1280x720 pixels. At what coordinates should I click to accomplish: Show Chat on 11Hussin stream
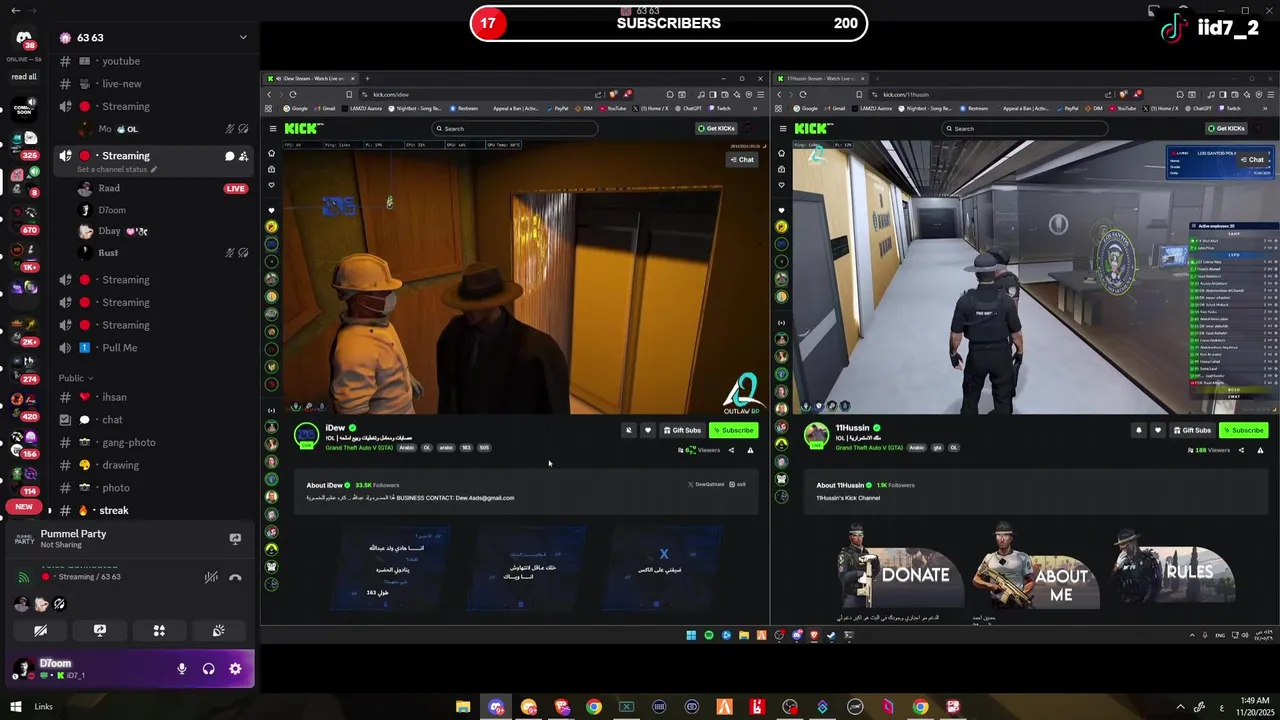point(1252,160)
